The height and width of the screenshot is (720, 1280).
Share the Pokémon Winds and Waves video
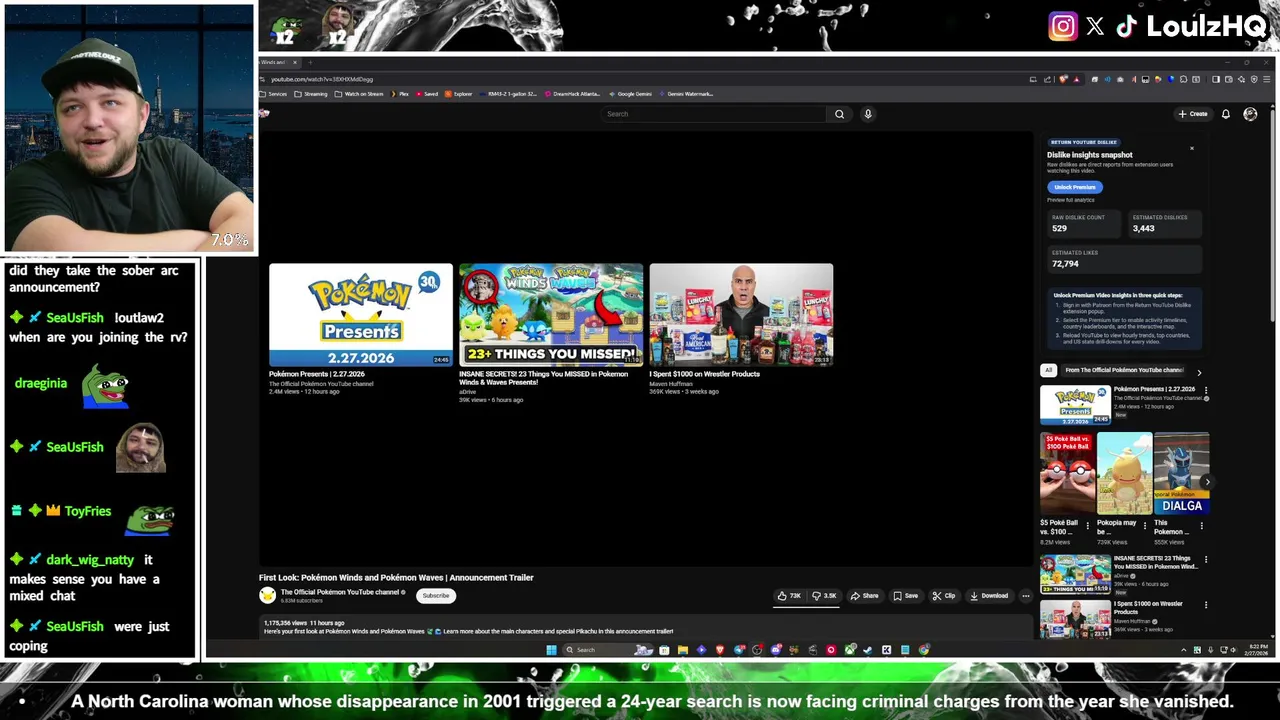click(865, 596)
